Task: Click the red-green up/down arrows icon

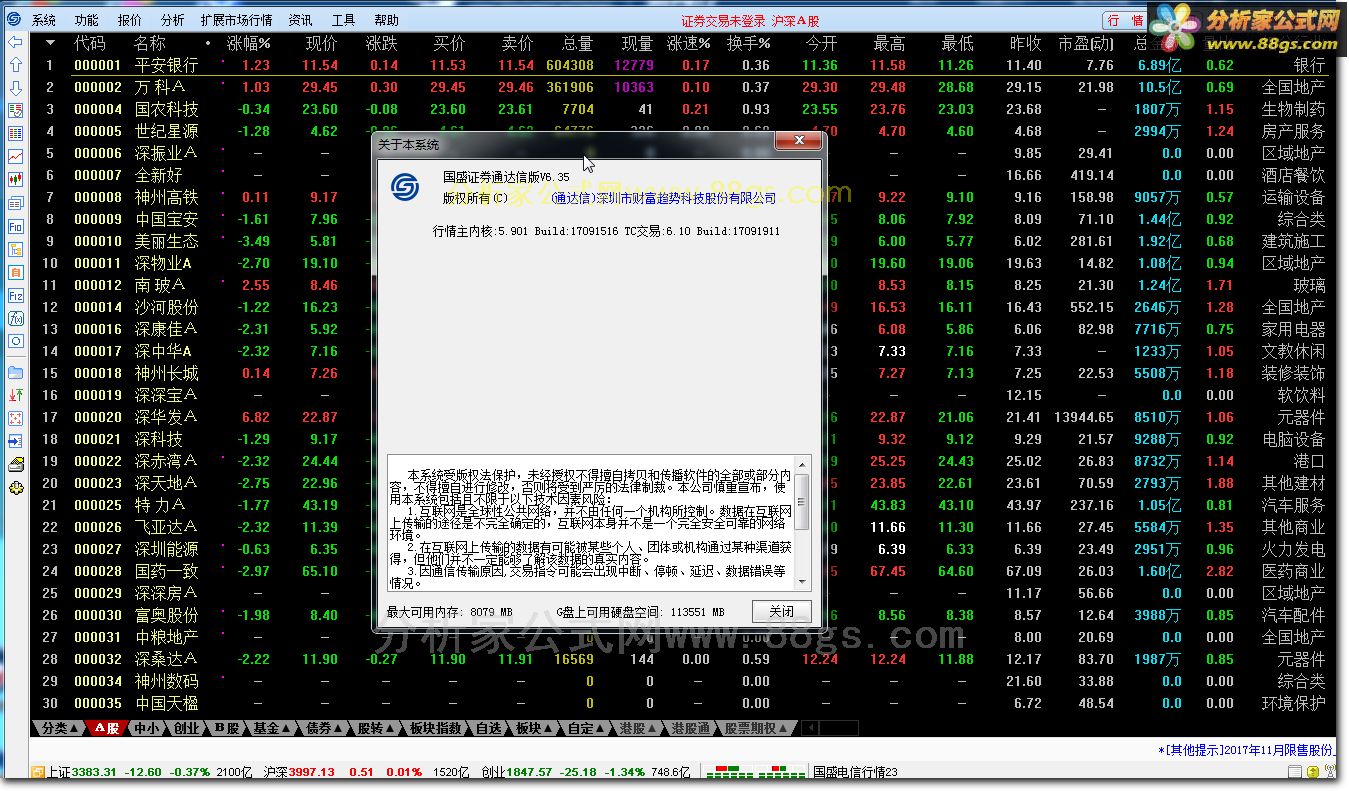Action: tap(15, 395)
